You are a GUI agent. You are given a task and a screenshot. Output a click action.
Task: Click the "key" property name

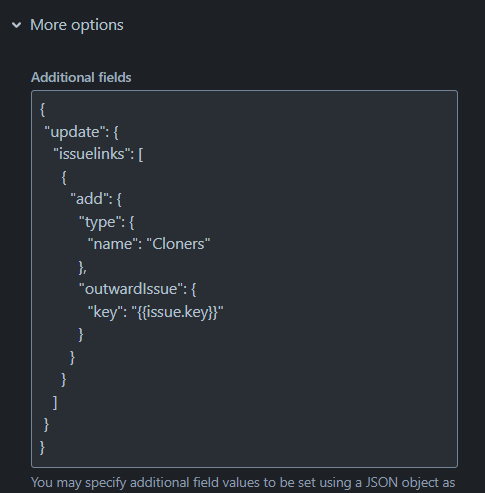coord(105,312)
